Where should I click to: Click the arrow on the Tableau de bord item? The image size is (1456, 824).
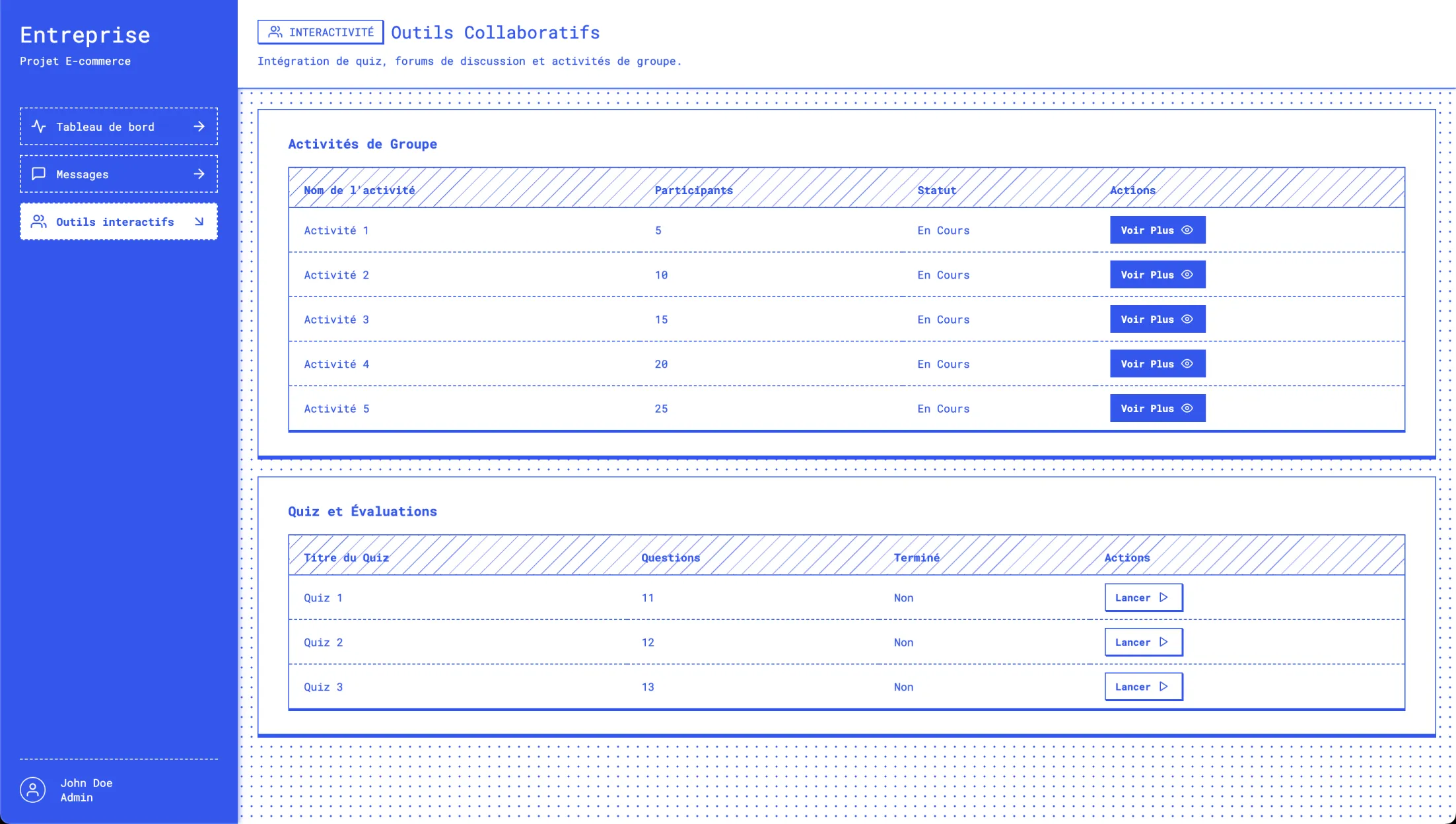pos(199,126)
